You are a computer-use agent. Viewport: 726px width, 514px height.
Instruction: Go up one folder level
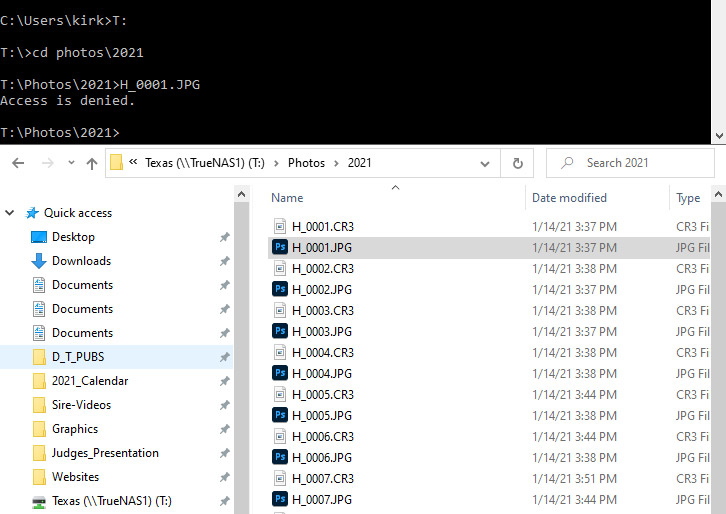click(92, 163)
